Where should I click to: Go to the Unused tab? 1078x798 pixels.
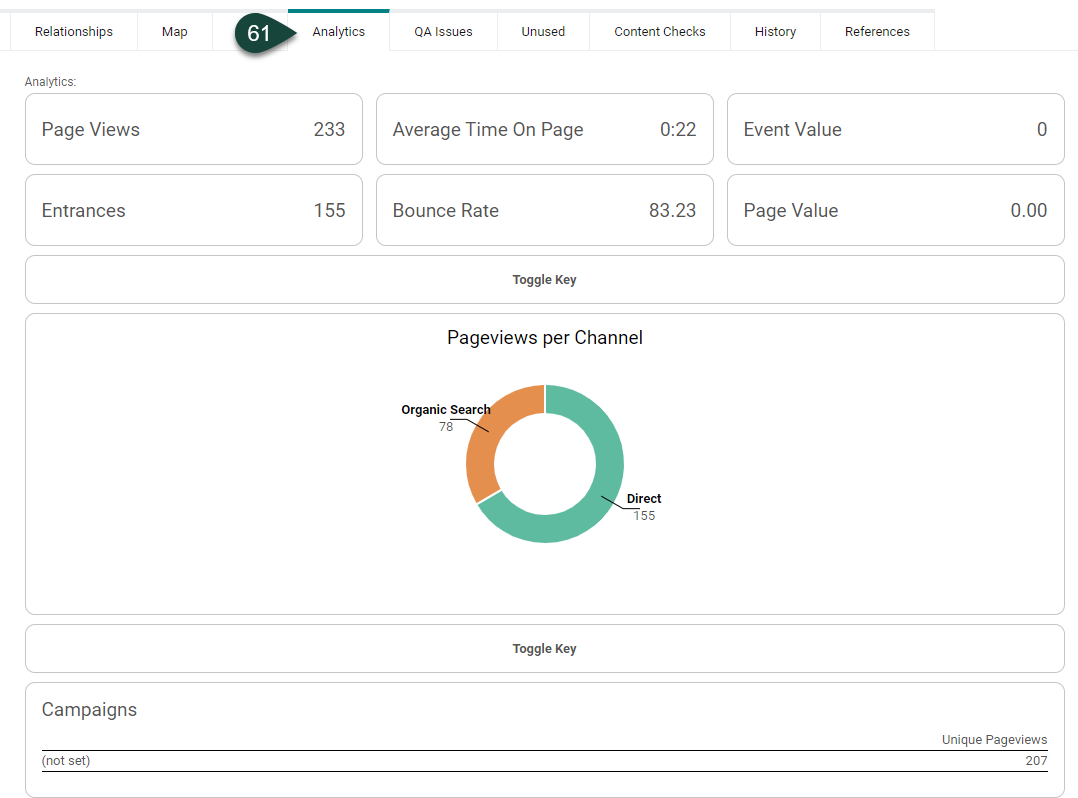[x=543, y=31]
